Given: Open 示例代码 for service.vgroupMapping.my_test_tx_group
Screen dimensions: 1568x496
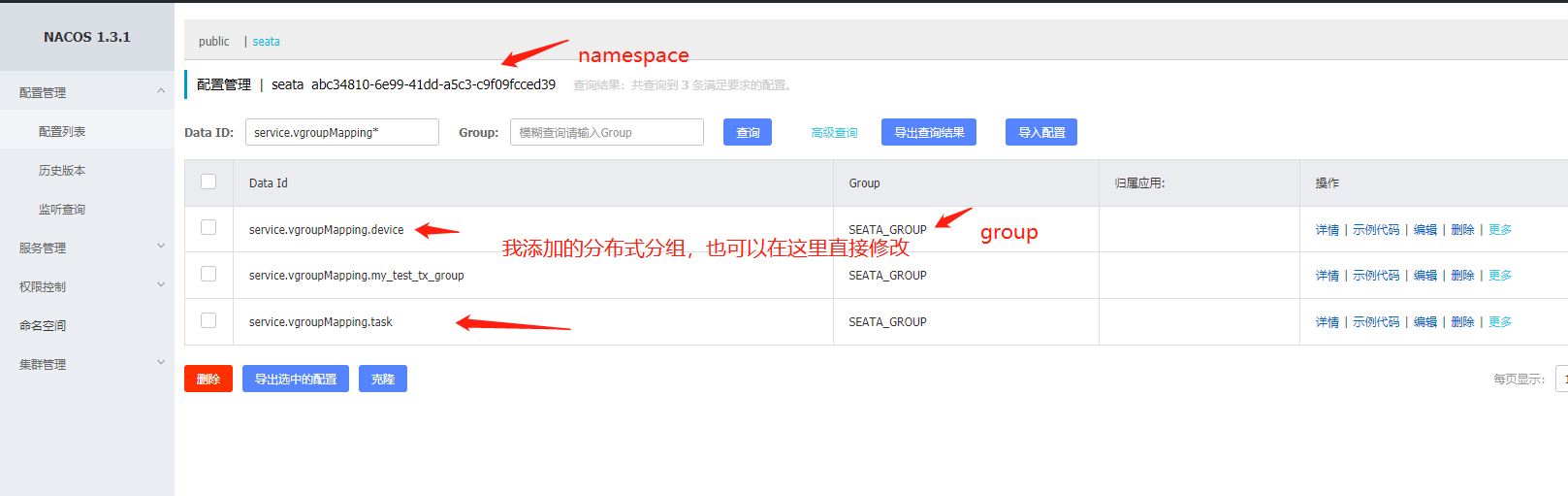Looking at the screenshot, I should (1376, 276).
